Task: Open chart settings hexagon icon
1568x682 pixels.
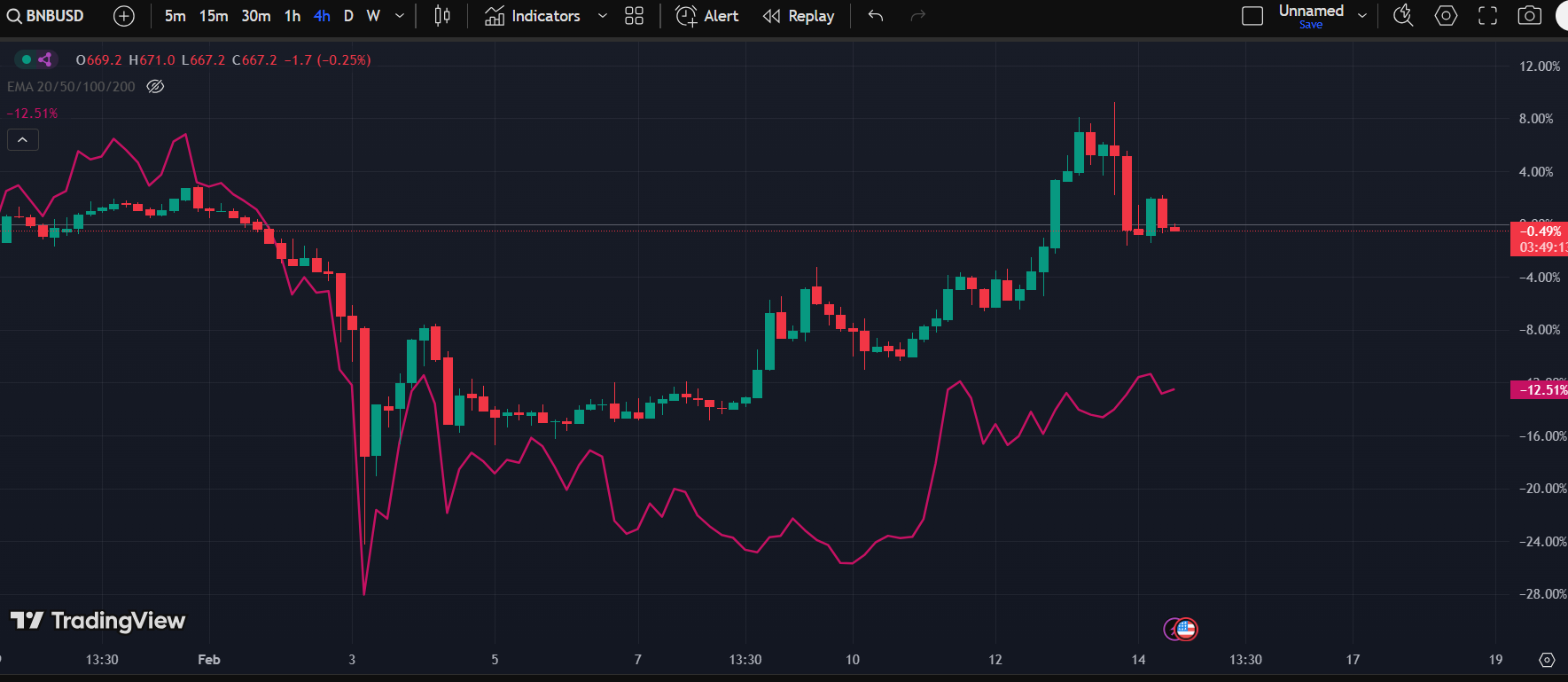Action: tap(1446, 16)
